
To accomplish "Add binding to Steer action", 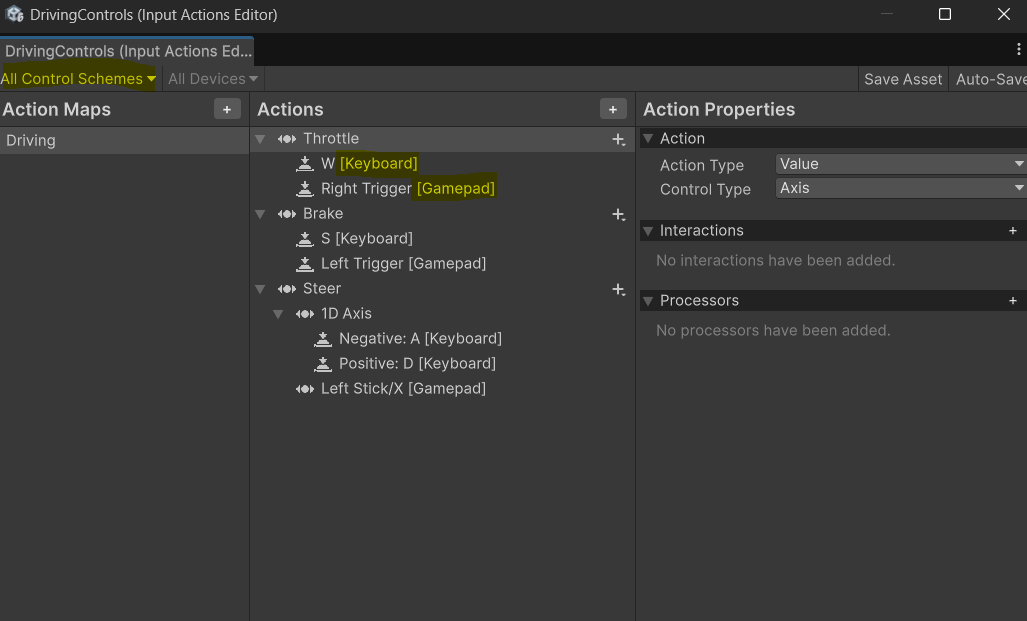I will coord(619,289).
